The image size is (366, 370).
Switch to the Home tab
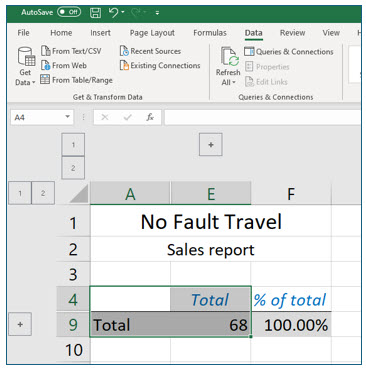click(x=61, y=33)
